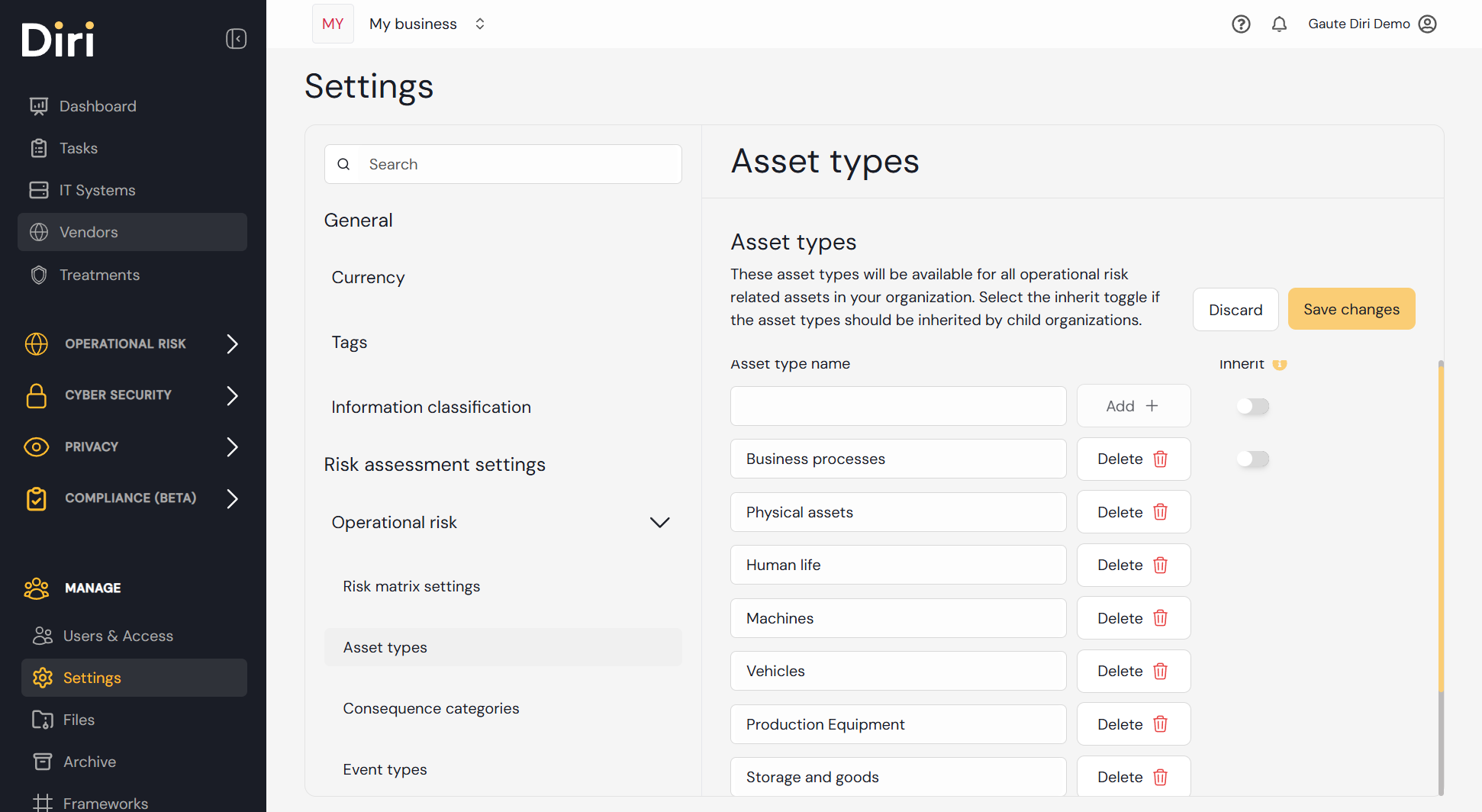The image size is (1482, 812).
Task: Toggle inherit for Business processes
Action: pos(1252,459)
